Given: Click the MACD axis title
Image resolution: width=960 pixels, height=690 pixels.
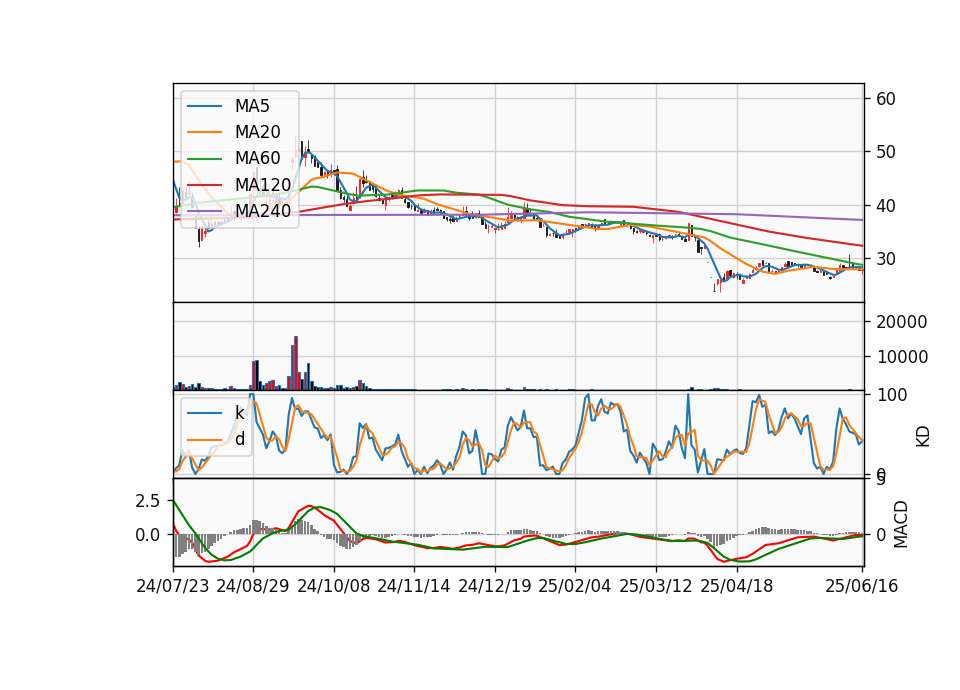Looking at the screenshot, I should (901, 524).
